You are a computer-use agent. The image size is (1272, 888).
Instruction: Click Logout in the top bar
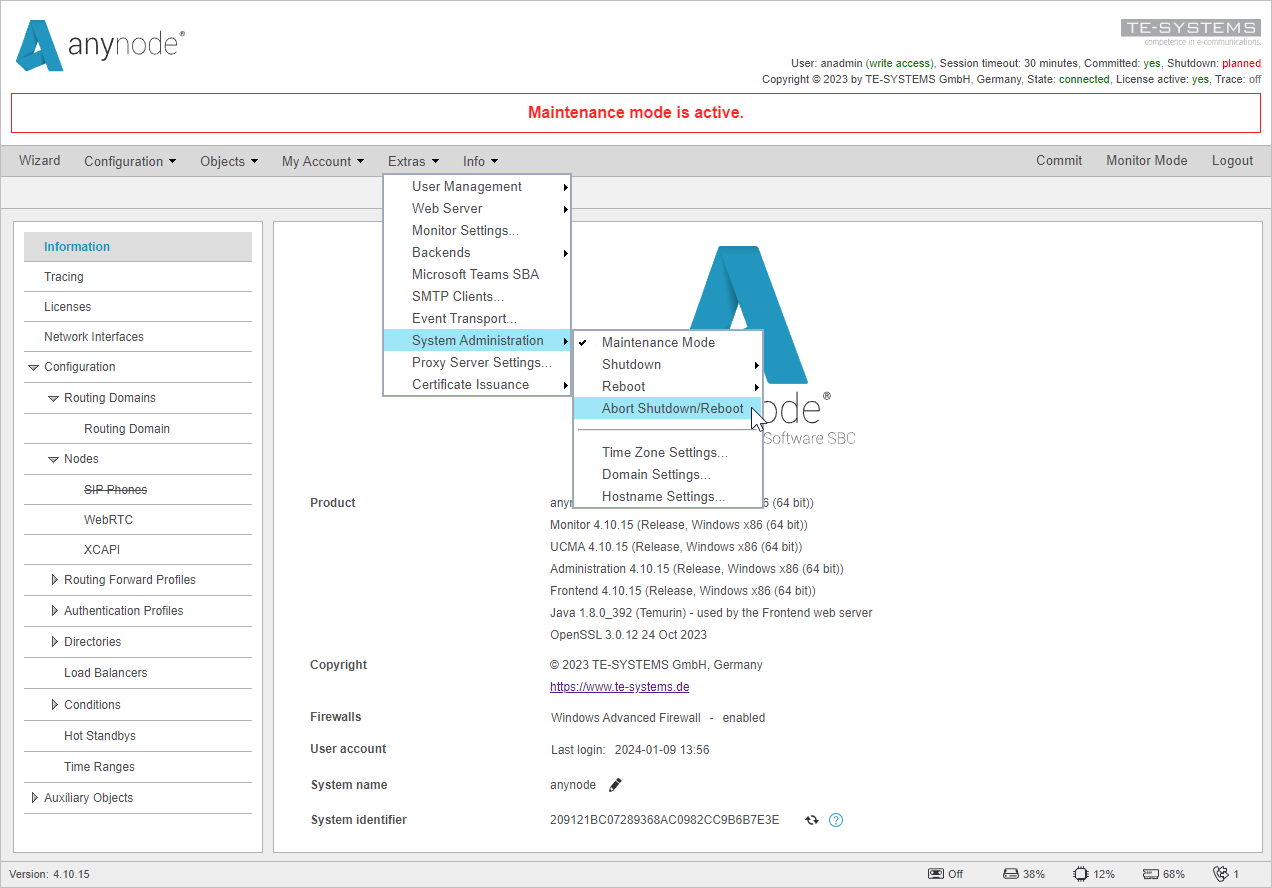coord(1232,160)
